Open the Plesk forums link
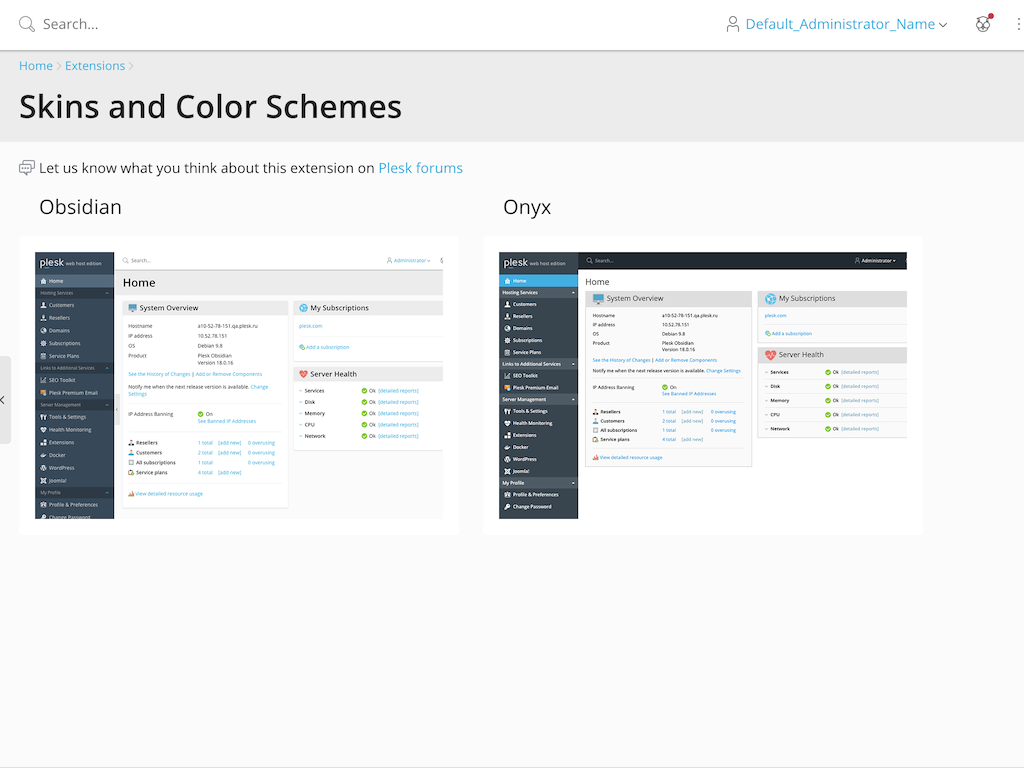This screenshot has height=768, width=1024. (x=420, y=168)
